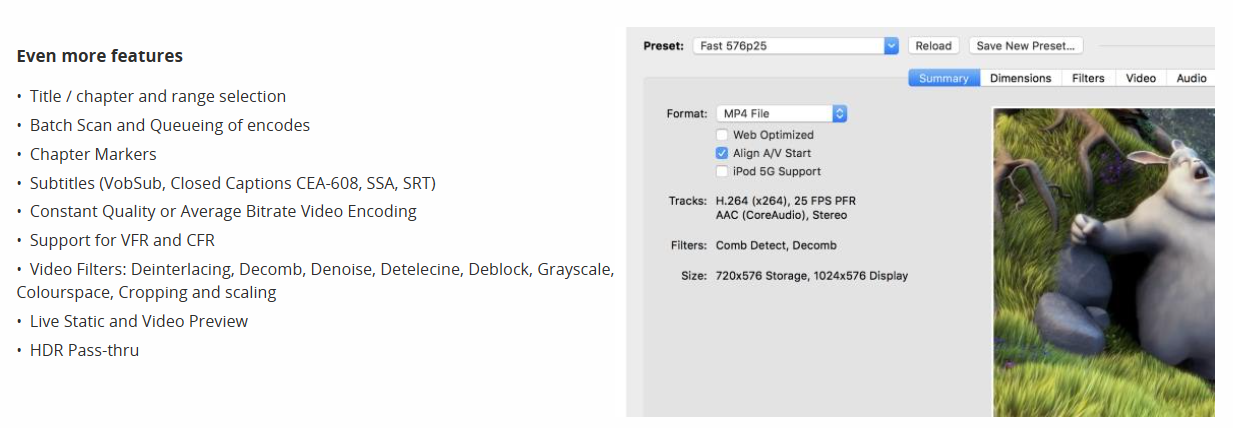Open the Preset dropdown arrow
This screenshot has height=428, width=1233.
point(891,46)
